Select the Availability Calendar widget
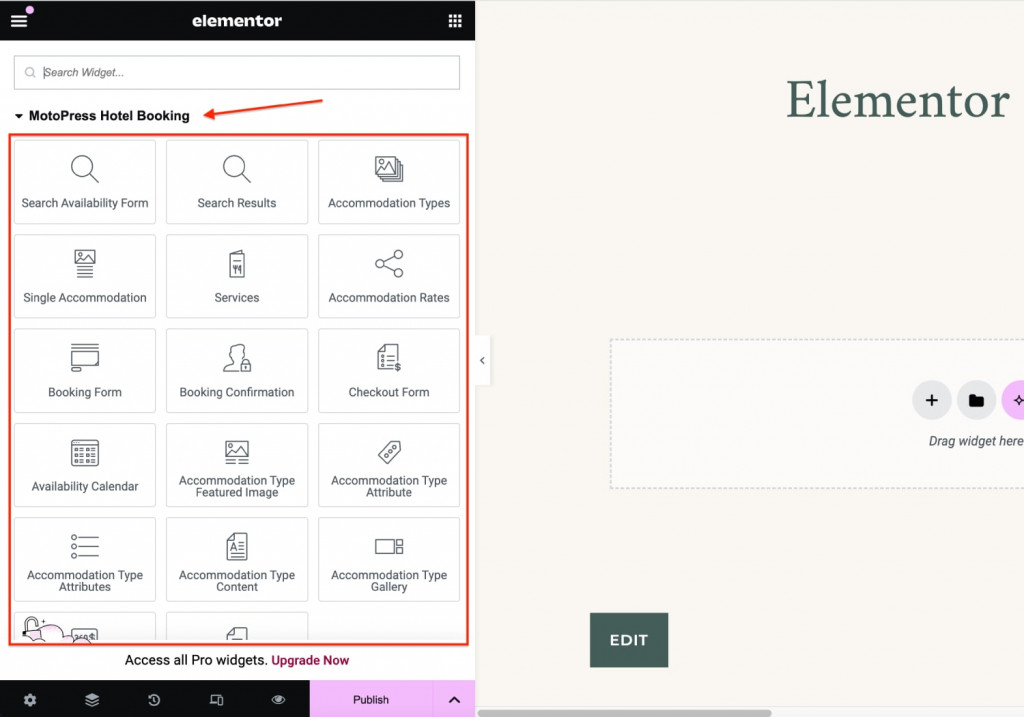The width and height of the screenshot is (1024, 717). click(x=85, y=465)
